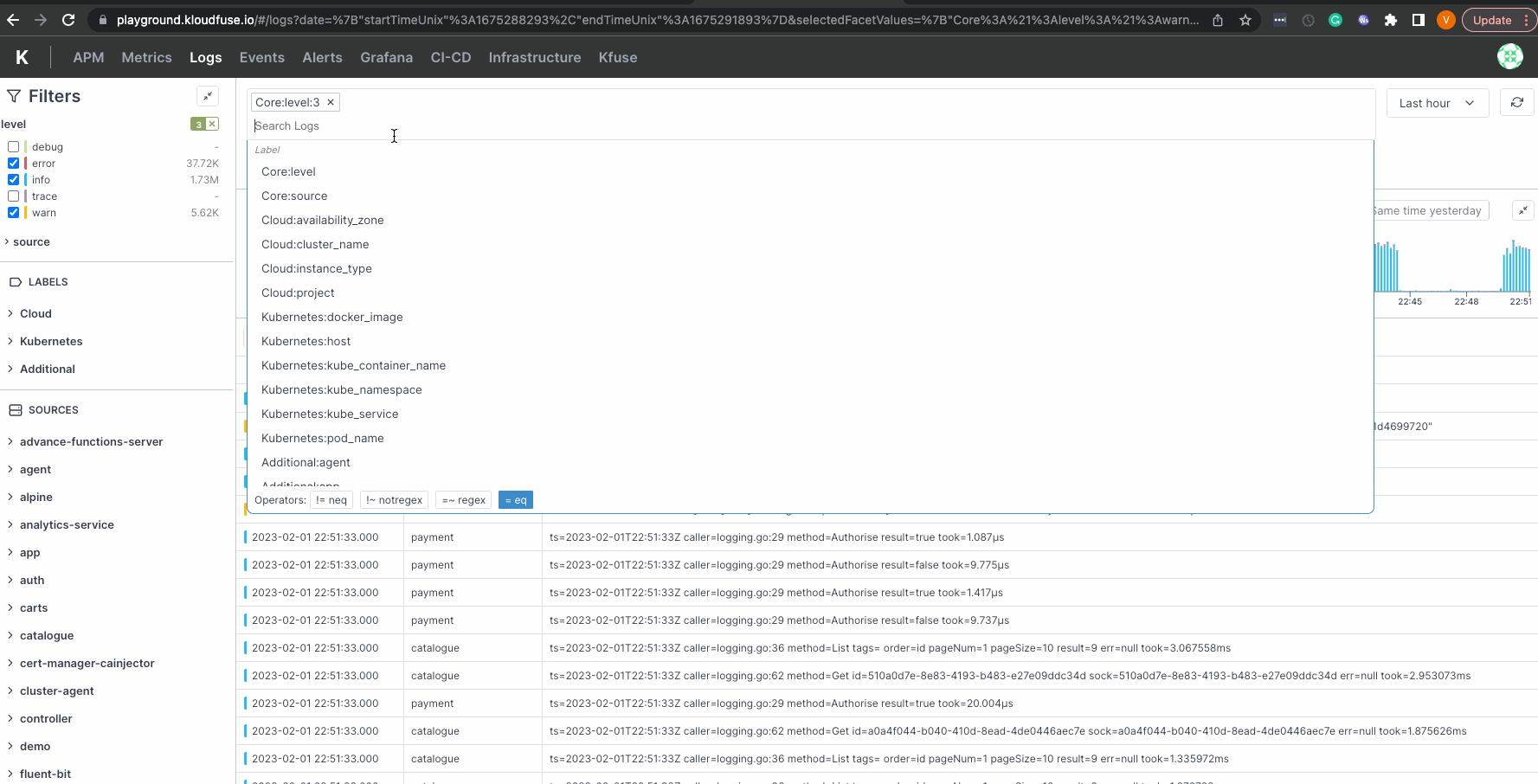Collapse the Filters panel icon
1538x784 pixels.
[208, 96]
